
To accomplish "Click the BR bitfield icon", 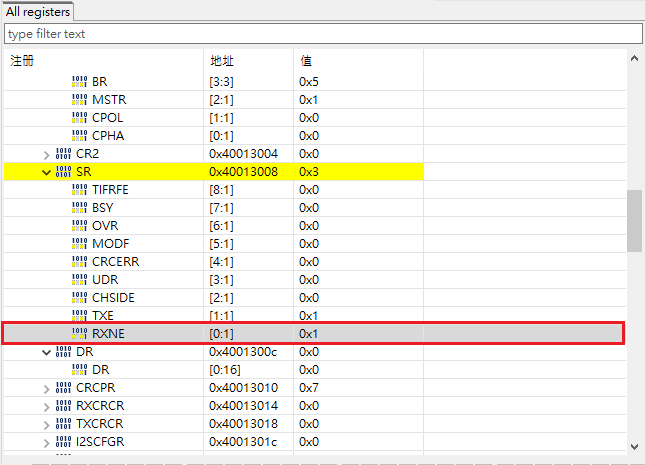I will click(x=80, y=82).
